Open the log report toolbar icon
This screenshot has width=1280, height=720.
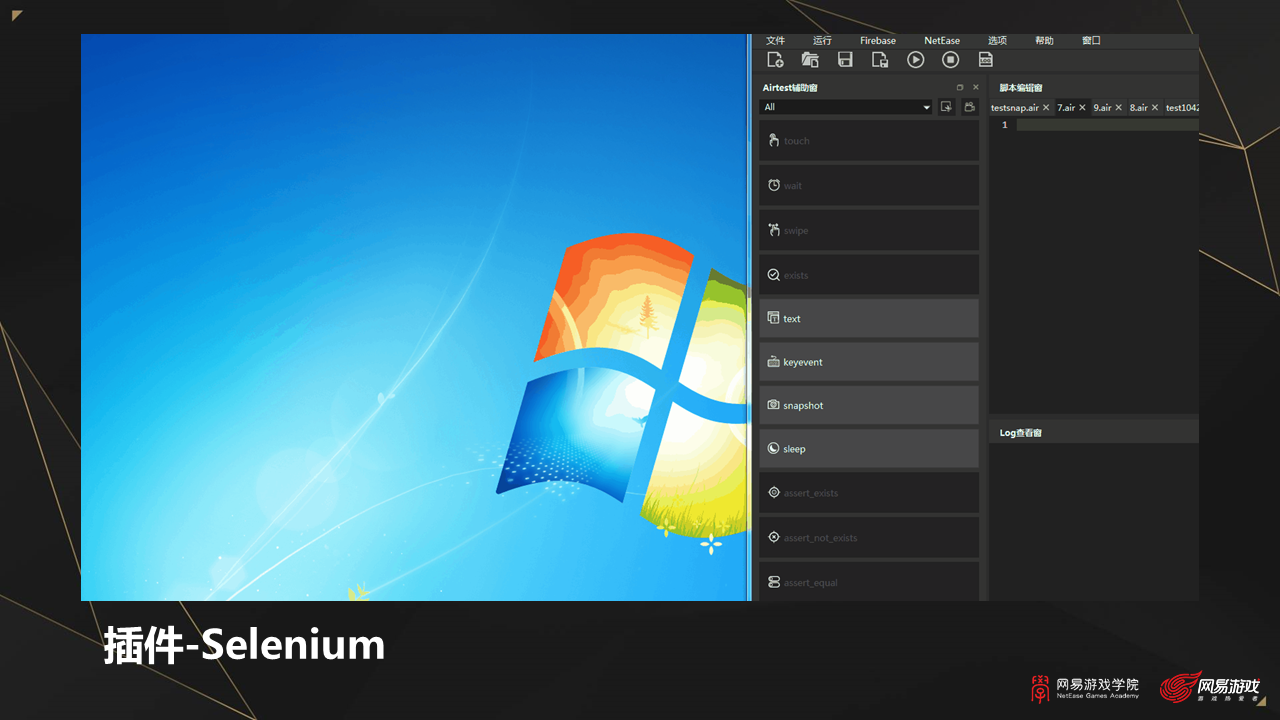[985, 60]
